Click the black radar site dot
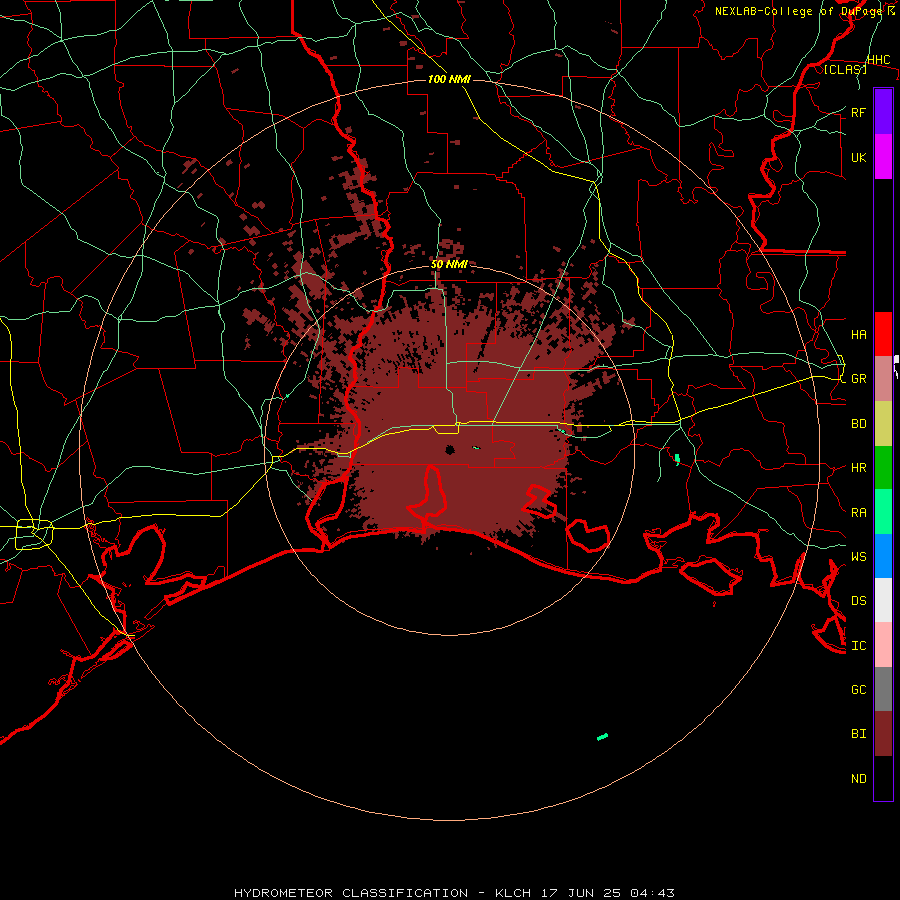 click(450, 449)
